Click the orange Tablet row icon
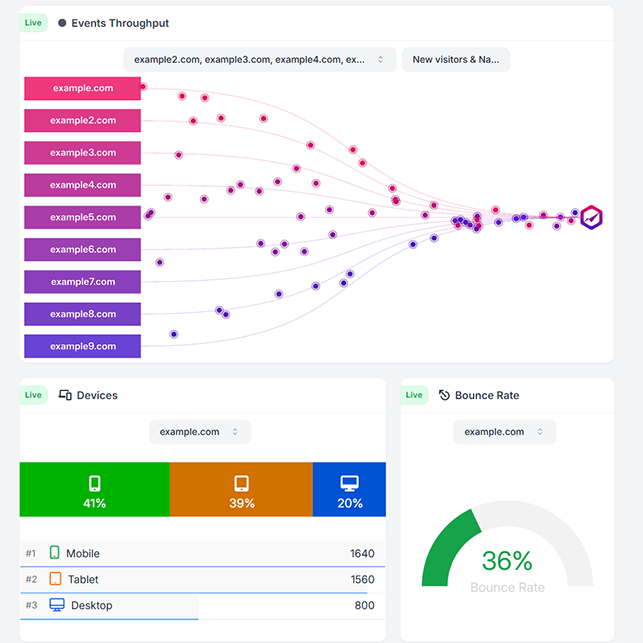The image size is (643, 643). pos(55,579)
